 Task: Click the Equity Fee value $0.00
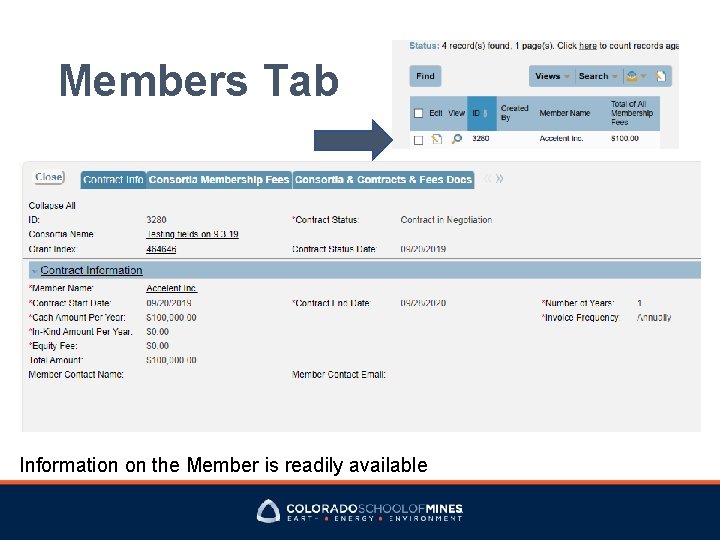(x=158, y=346)
